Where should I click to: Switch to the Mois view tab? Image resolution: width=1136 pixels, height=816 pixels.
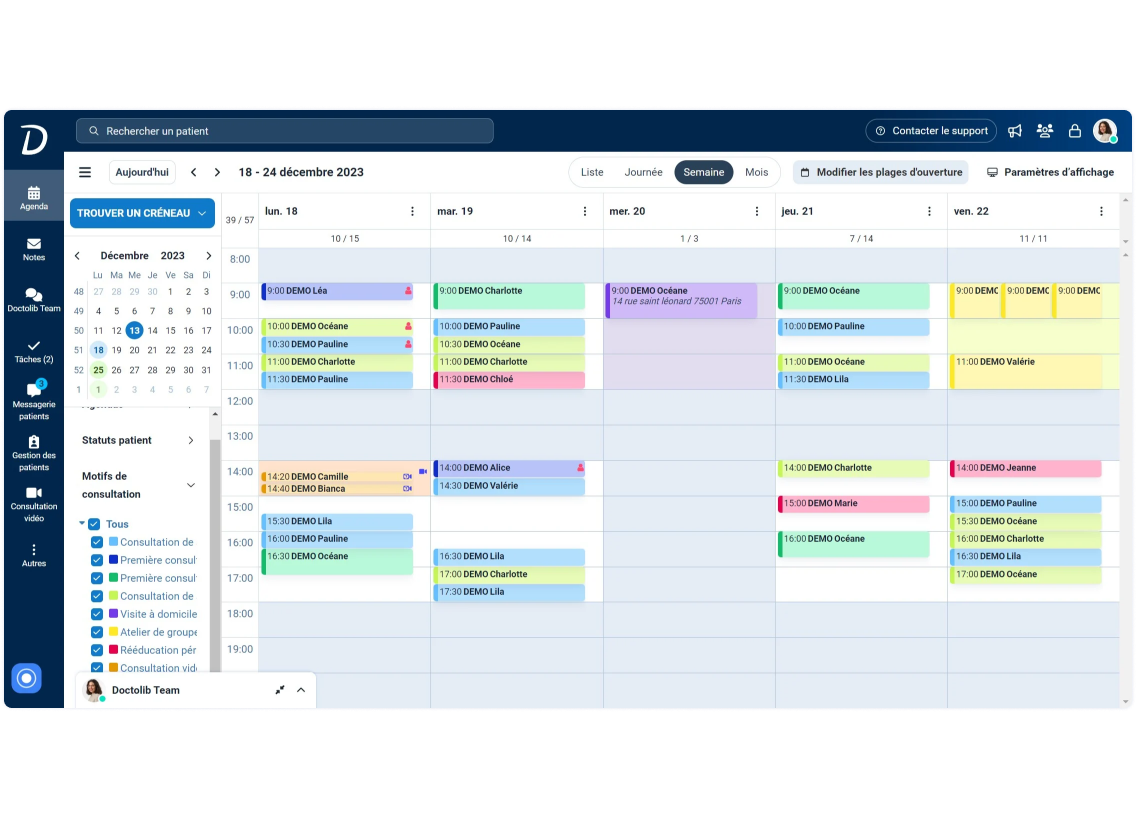(x=756, y=172)
